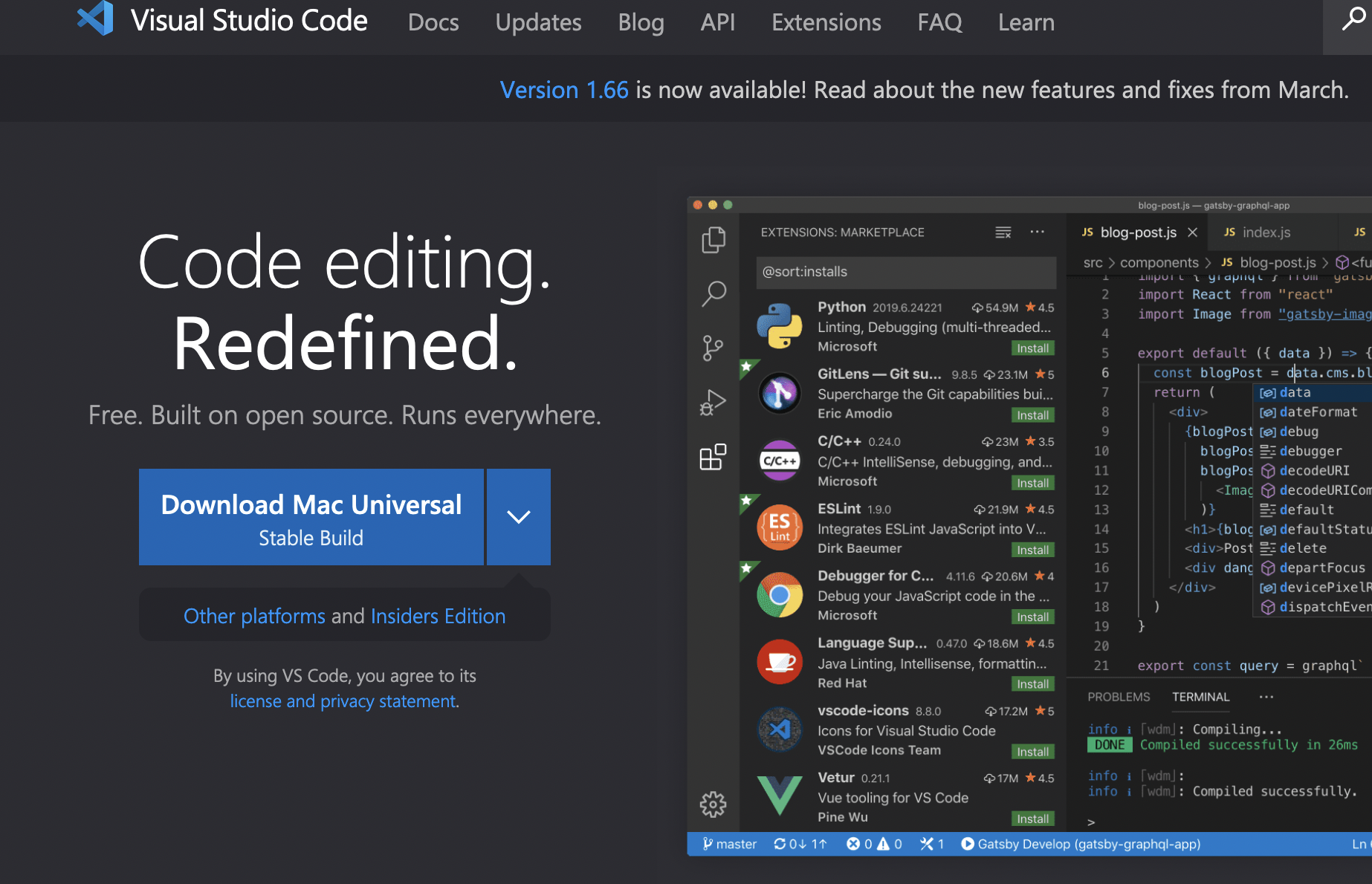Click Download Mac Universal Stable Build button
Viewport: 1372px width, 884px height.
point(311,517)
